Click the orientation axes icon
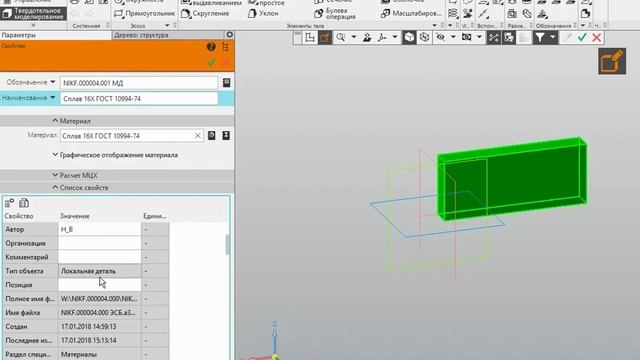Viewport: 640px width, 360px height. 382,38
